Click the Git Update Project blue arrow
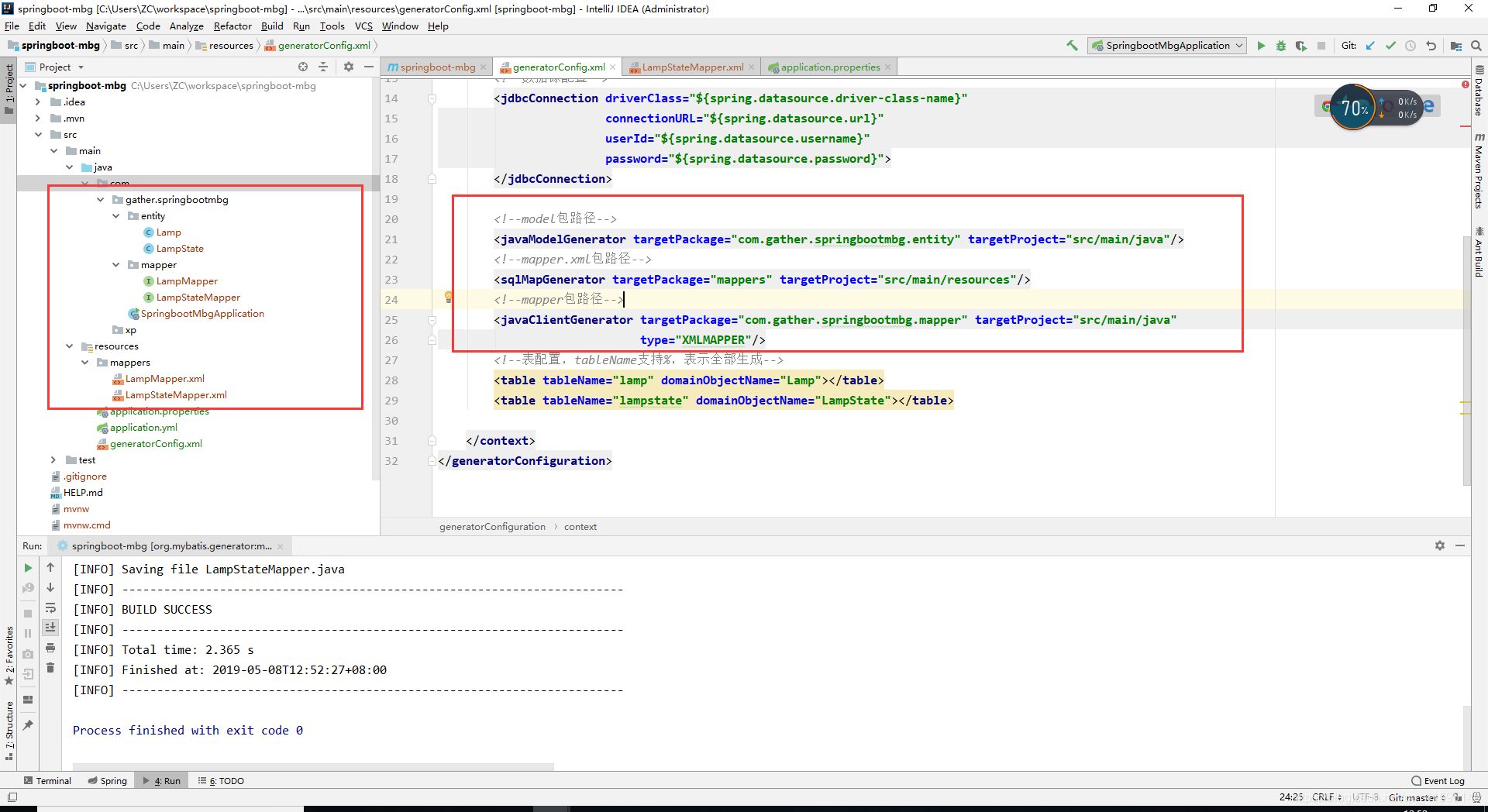 coord(1370,46)
